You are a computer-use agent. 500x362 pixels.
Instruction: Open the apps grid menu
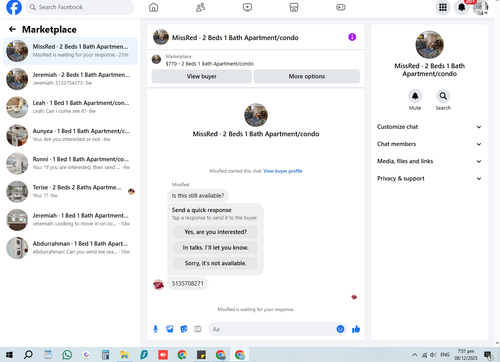point(443,7)
